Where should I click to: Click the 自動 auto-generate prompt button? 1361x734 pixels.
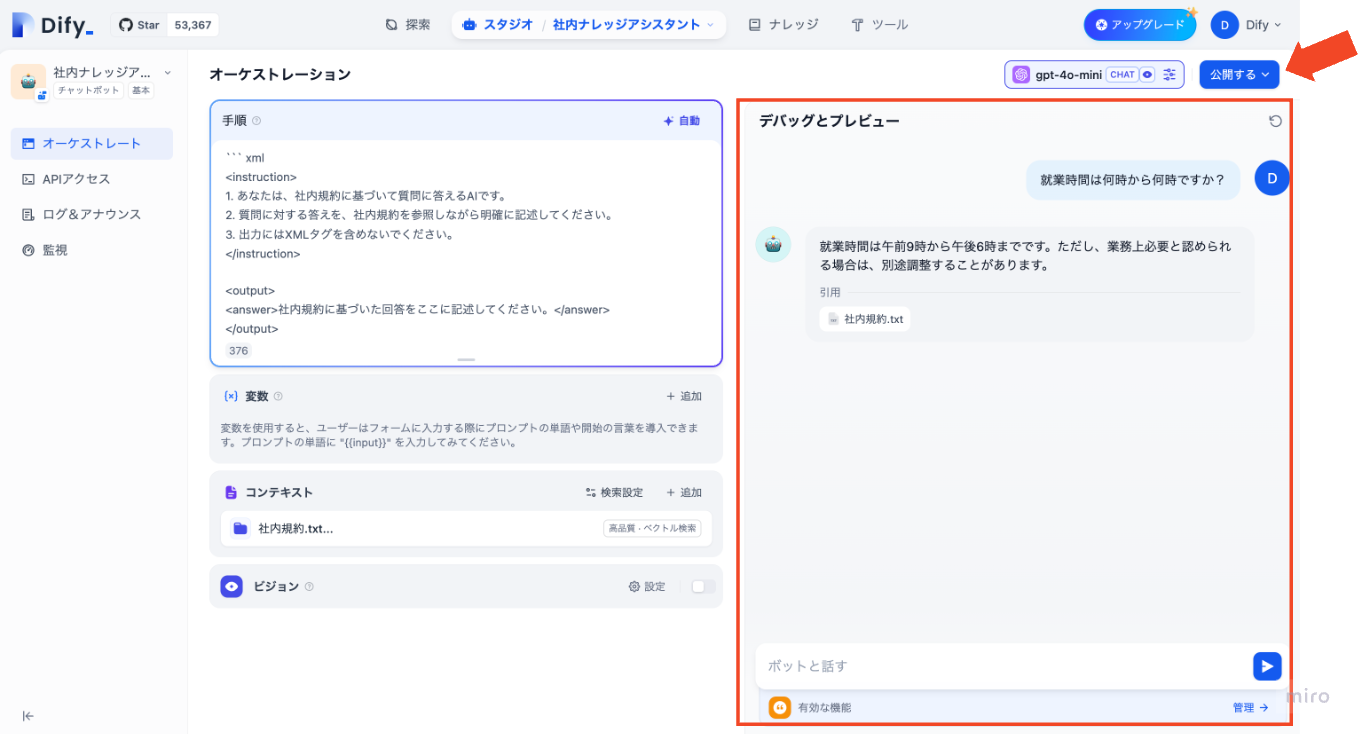682,121
